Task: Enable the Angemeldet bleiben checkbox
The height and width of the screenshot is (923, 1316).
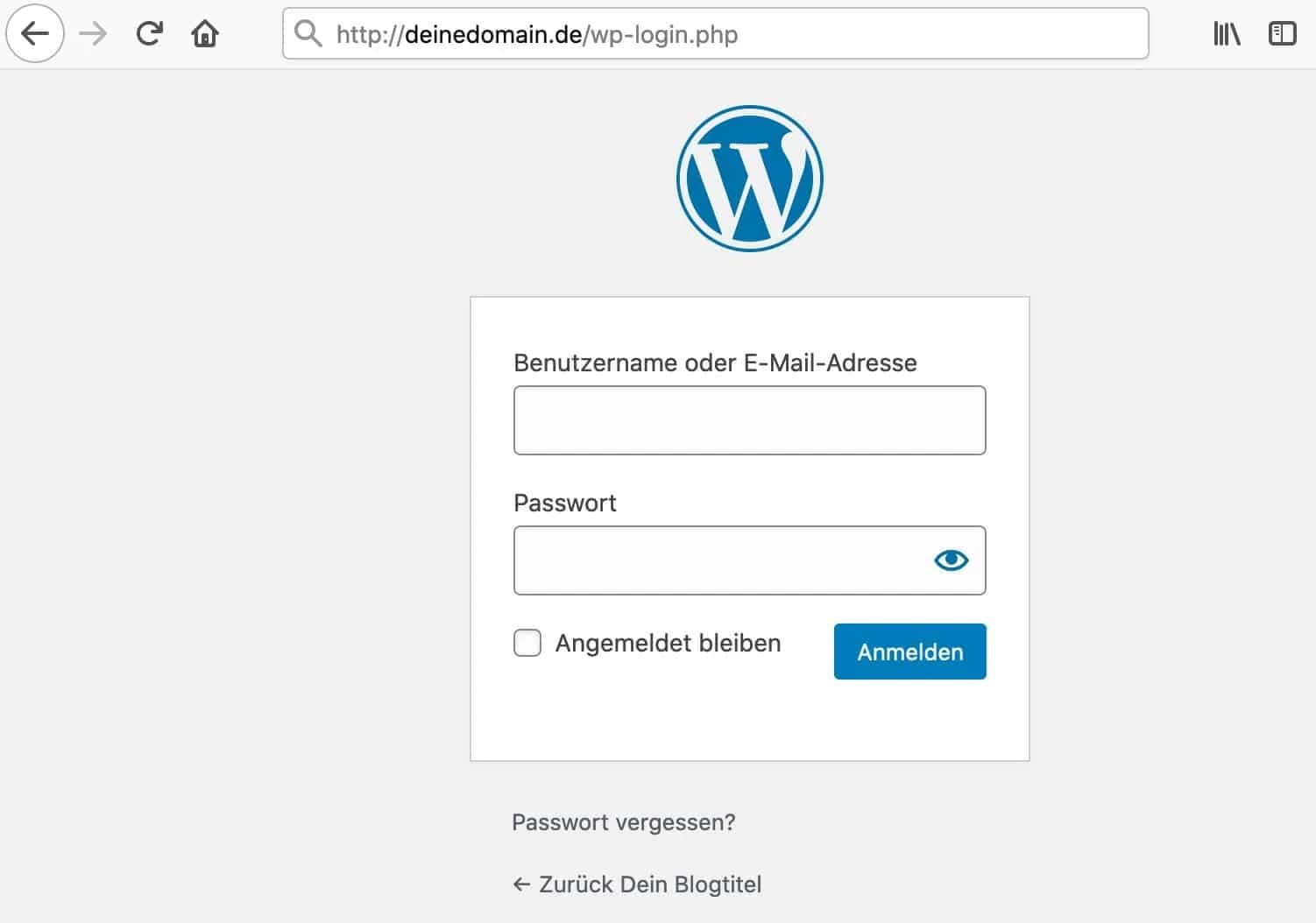Action: pos(527,642)
